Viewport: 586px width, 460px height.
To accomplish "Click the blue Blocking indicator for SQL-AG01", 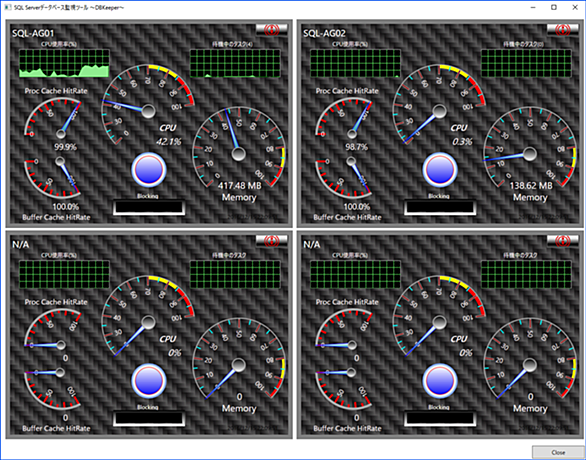I will [148, 170].
